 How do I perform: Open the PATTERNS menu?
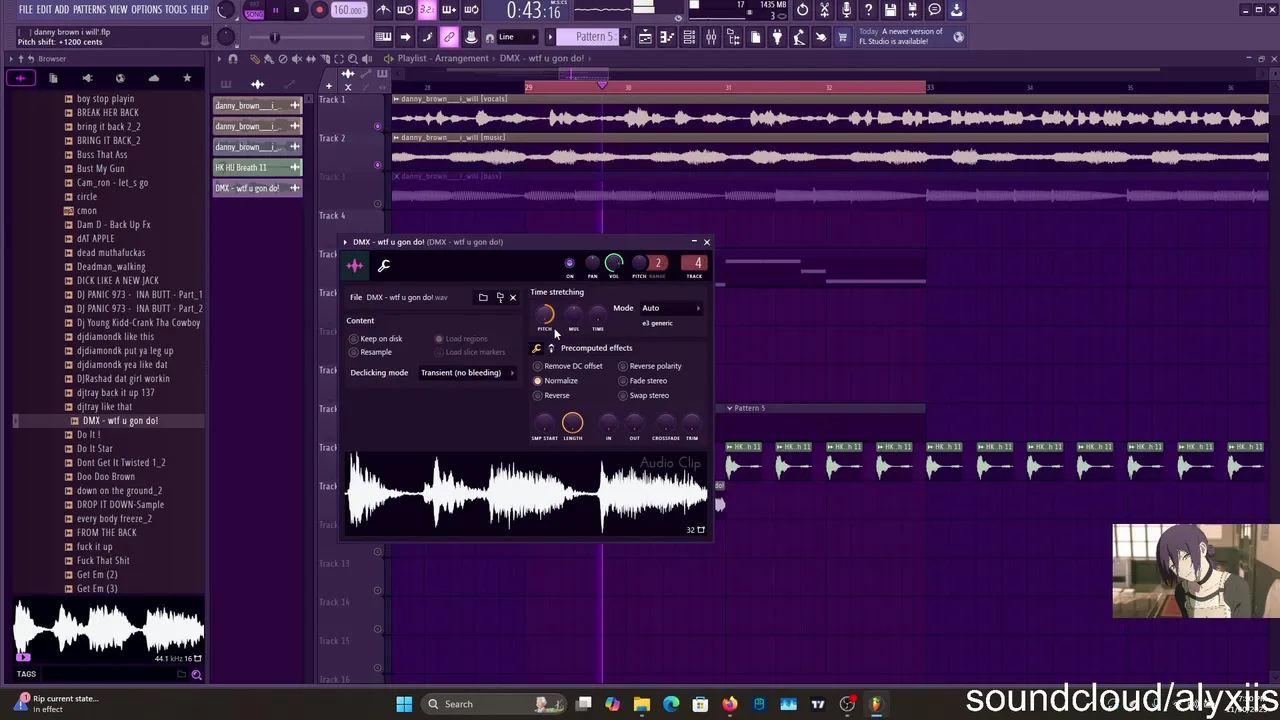point(89,10)
